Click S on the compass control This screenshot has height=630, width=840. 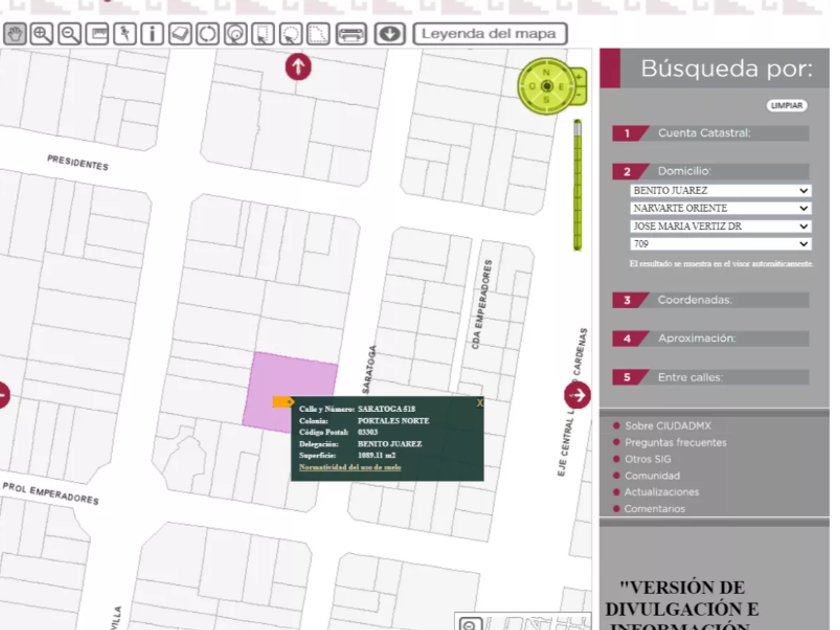546,100
